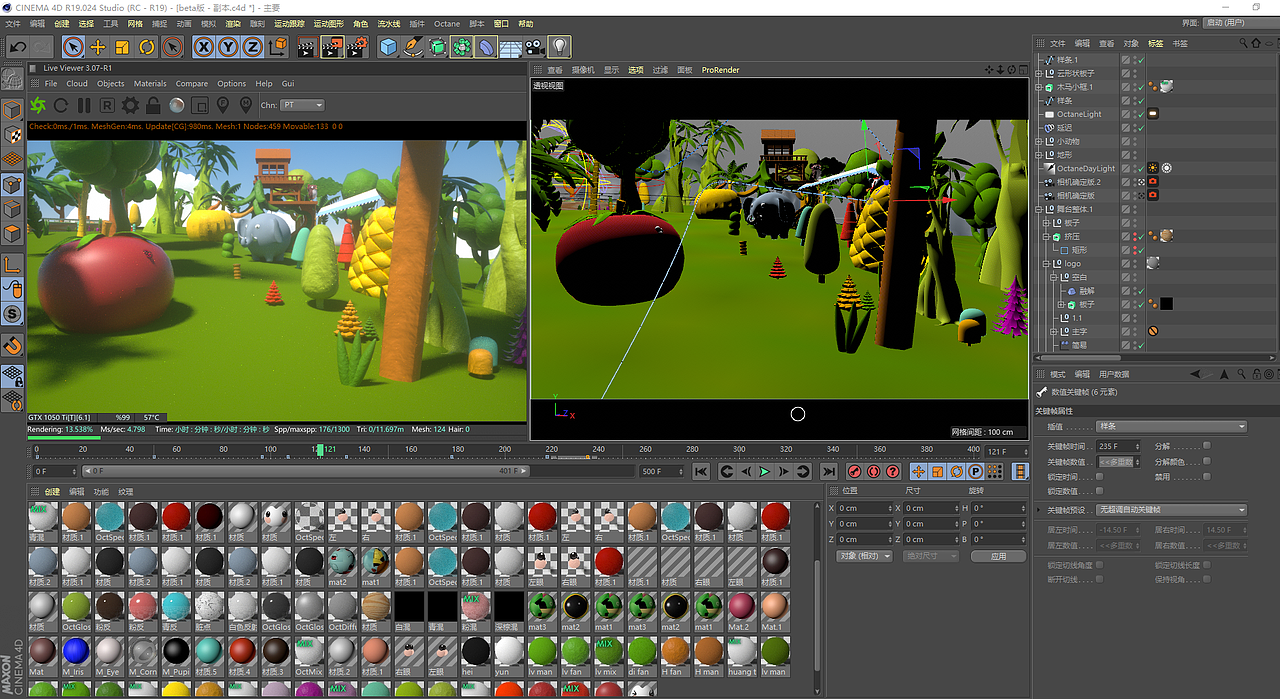Open the 对象 (相对) dropdown
Viewport: 1280px width, 699px height.
[864, 556]
